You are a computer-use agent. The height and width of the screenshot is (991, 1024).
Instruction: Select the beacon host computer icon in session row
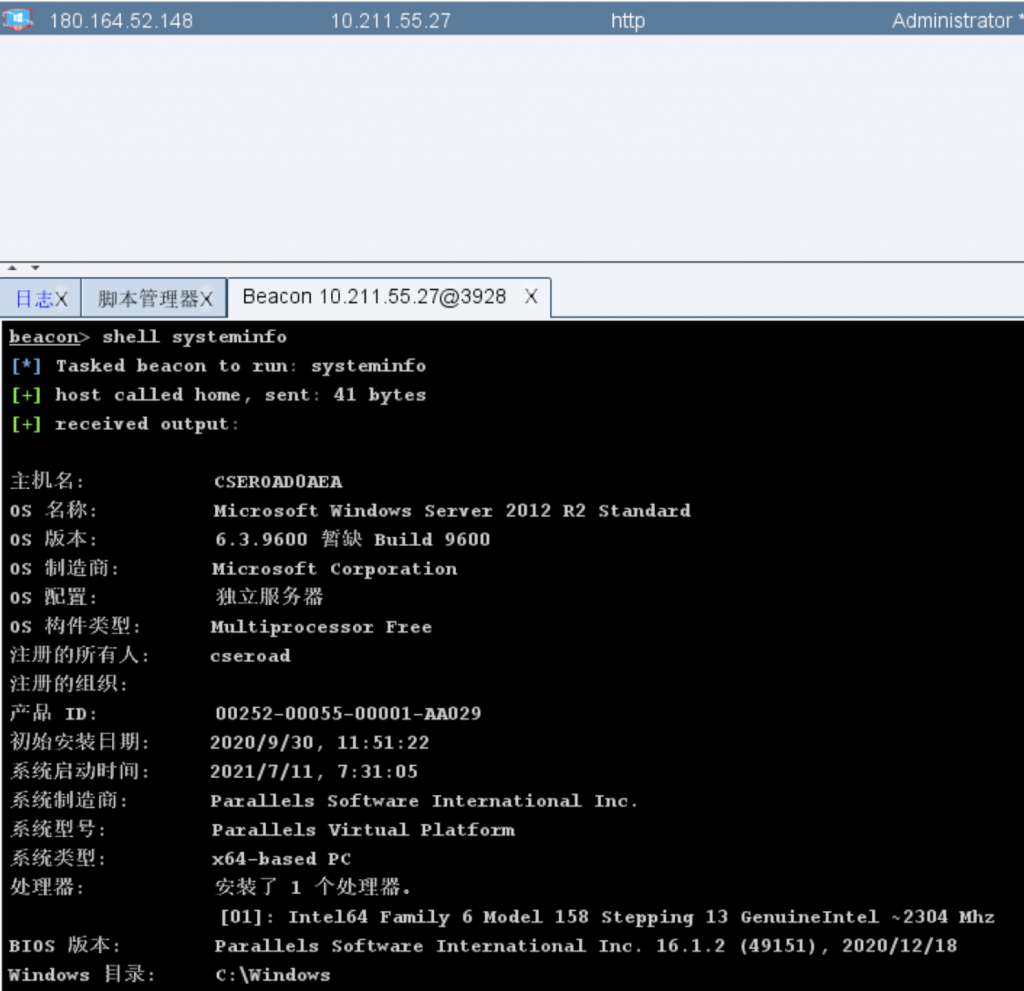pyautogui.click(x=17, y=20)
